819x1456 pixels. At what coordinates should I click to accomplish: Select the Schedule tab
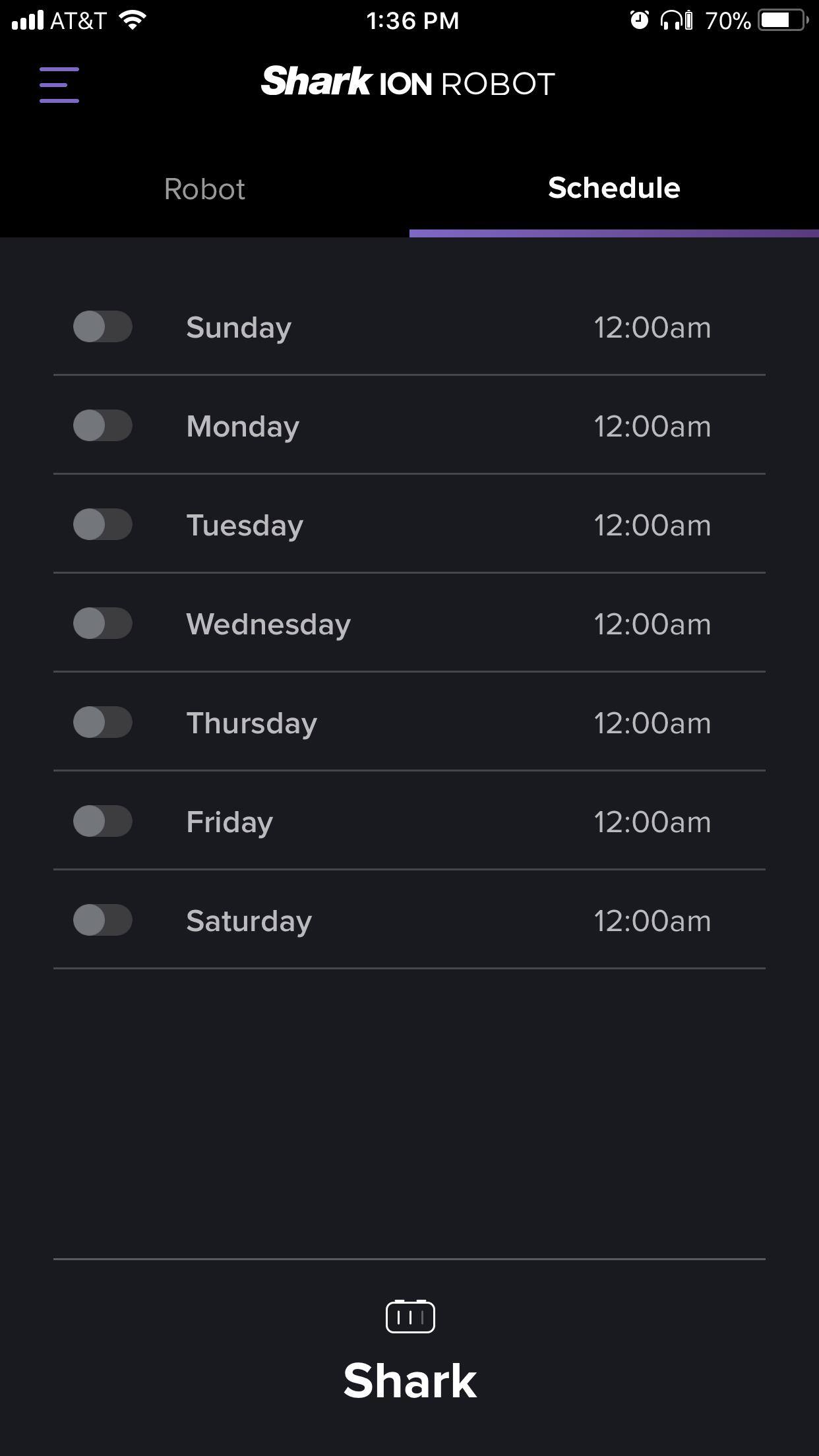pyautogui.click(x=613, y=188)
